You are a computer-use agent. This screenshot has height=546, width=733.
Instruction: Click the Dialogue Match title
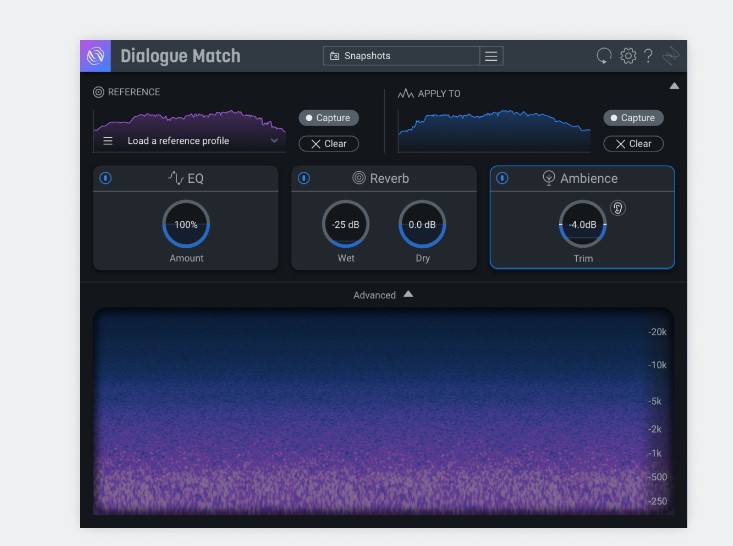(x=180, y=56)
